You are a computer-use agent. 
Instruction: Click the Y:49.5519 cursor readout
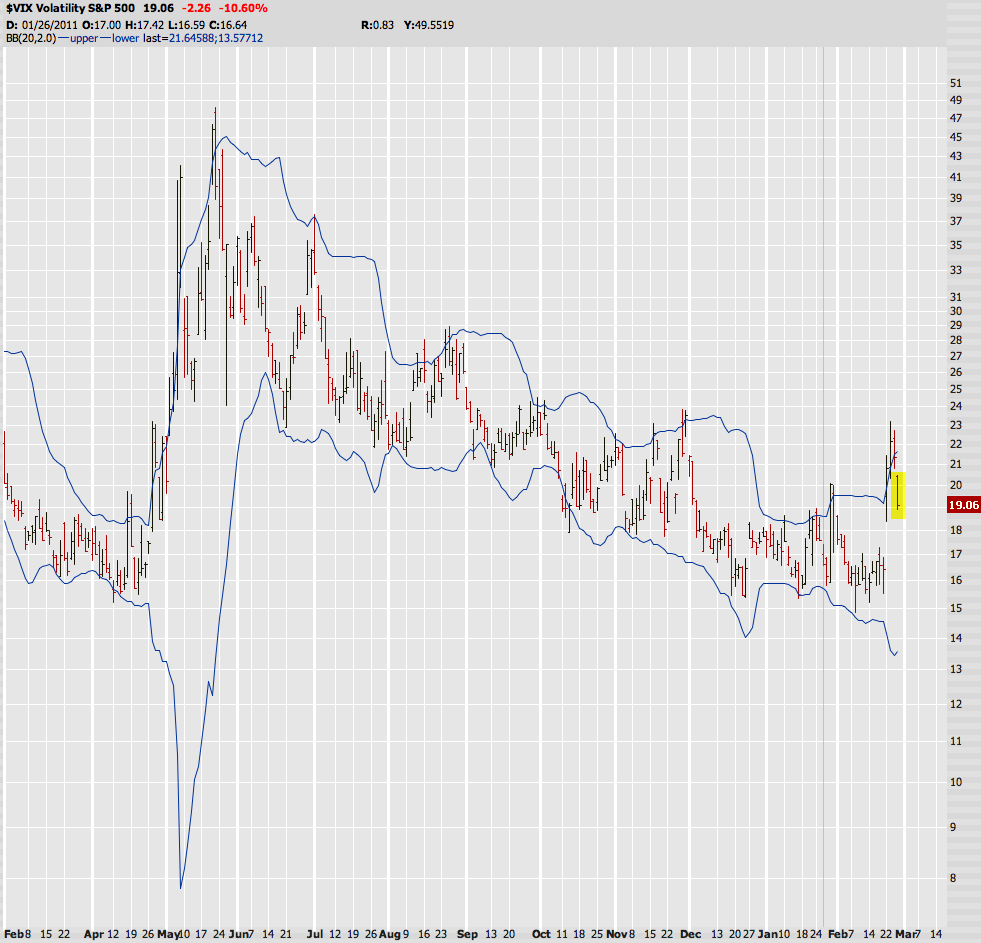(x=428, y=24)
